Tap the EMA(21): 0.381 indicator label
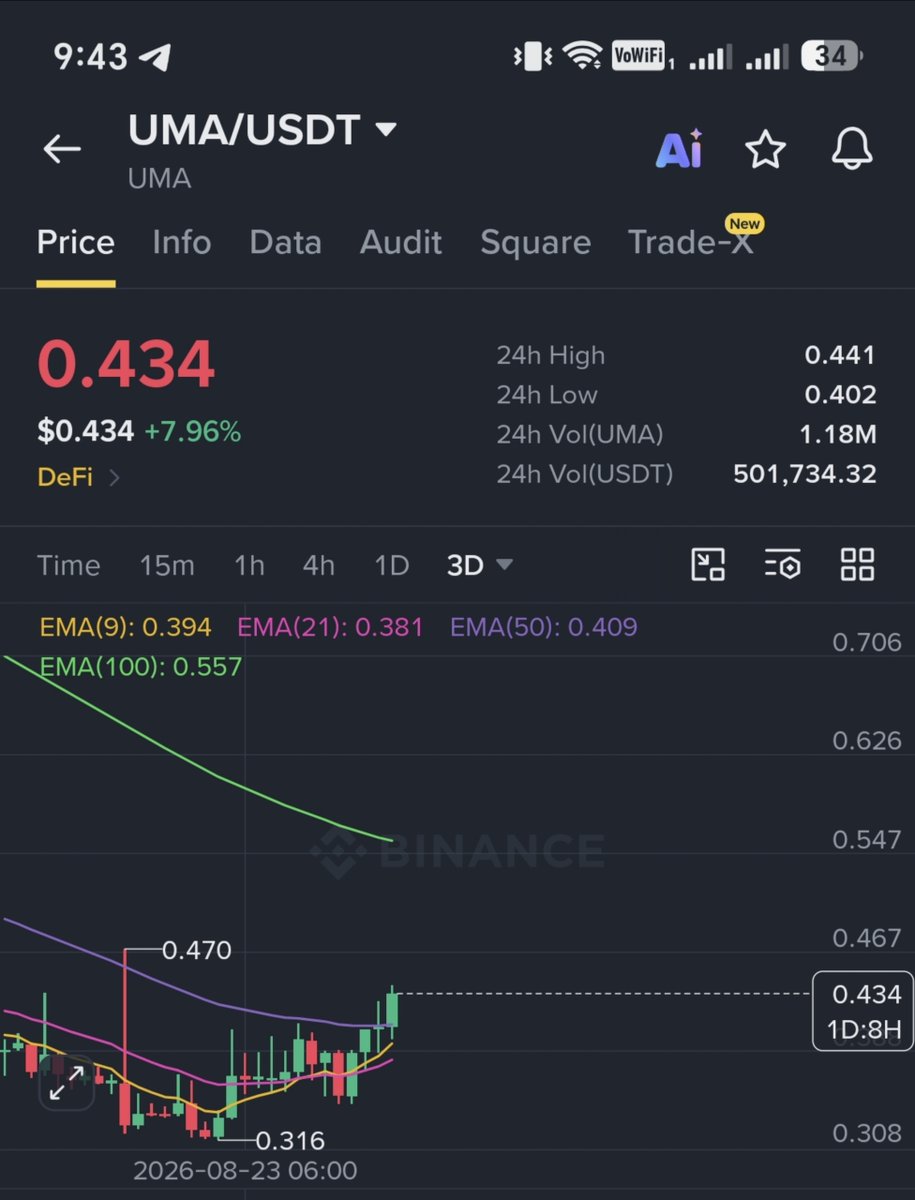Viewport: 915px width, 1200px height. [330, 627]
